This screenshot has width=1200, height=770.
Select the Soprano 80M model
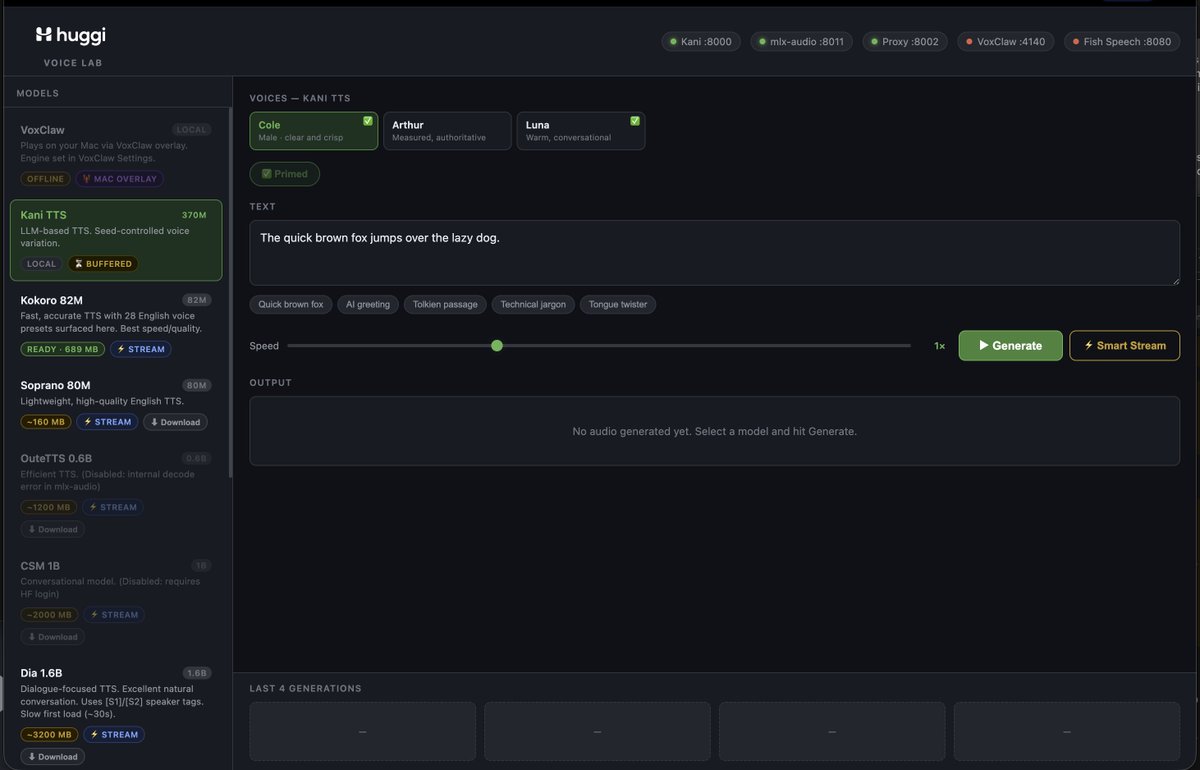click(x=116, y=404)
